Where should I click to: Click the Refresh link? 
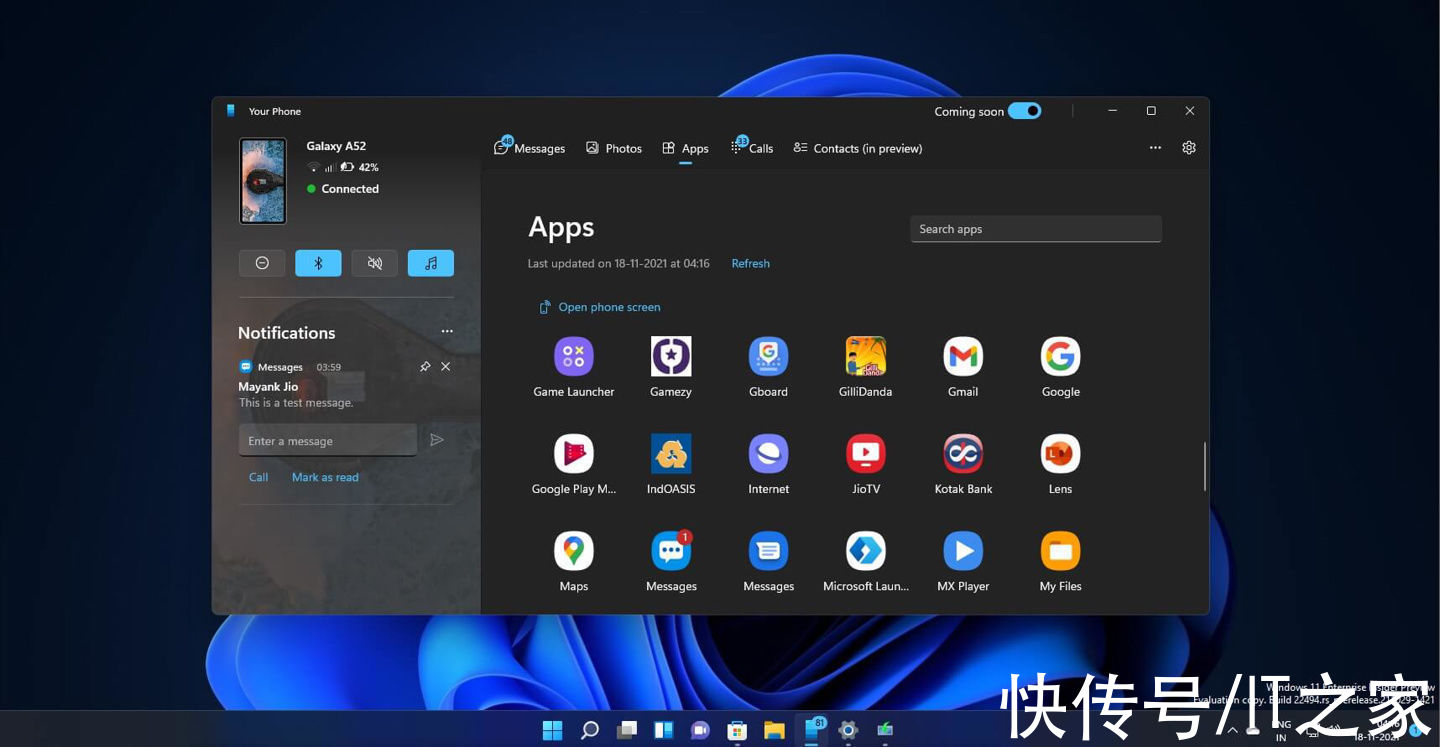click(750, 263)
